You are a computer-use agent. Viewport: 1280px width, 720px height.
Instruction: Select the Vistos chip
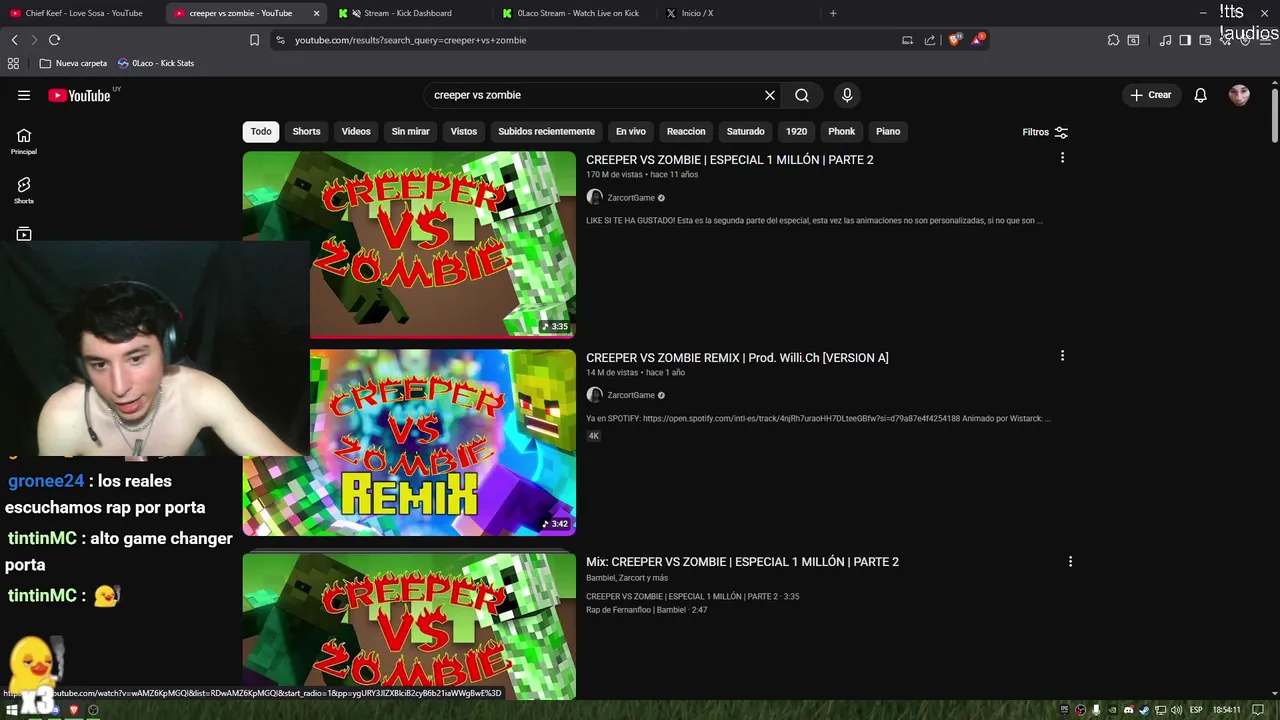(x=464, y=131)
